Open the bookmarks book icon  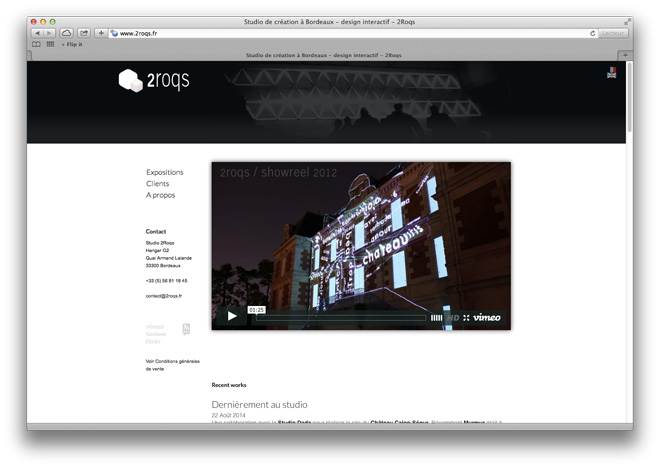pos(37,44)
